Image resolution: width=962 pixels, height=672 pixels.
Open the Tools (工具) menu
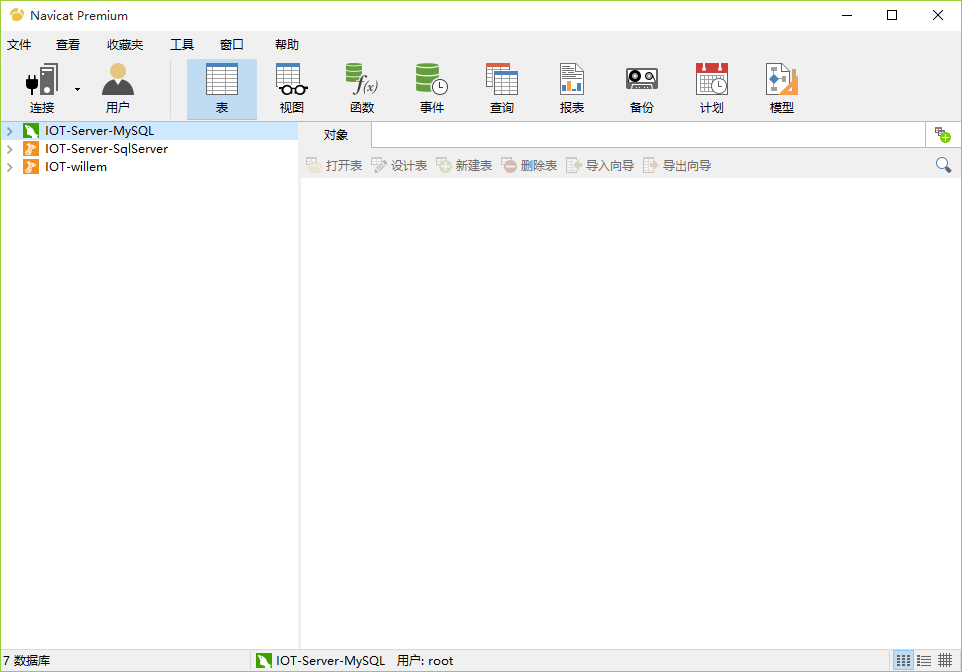pos(182,45)
